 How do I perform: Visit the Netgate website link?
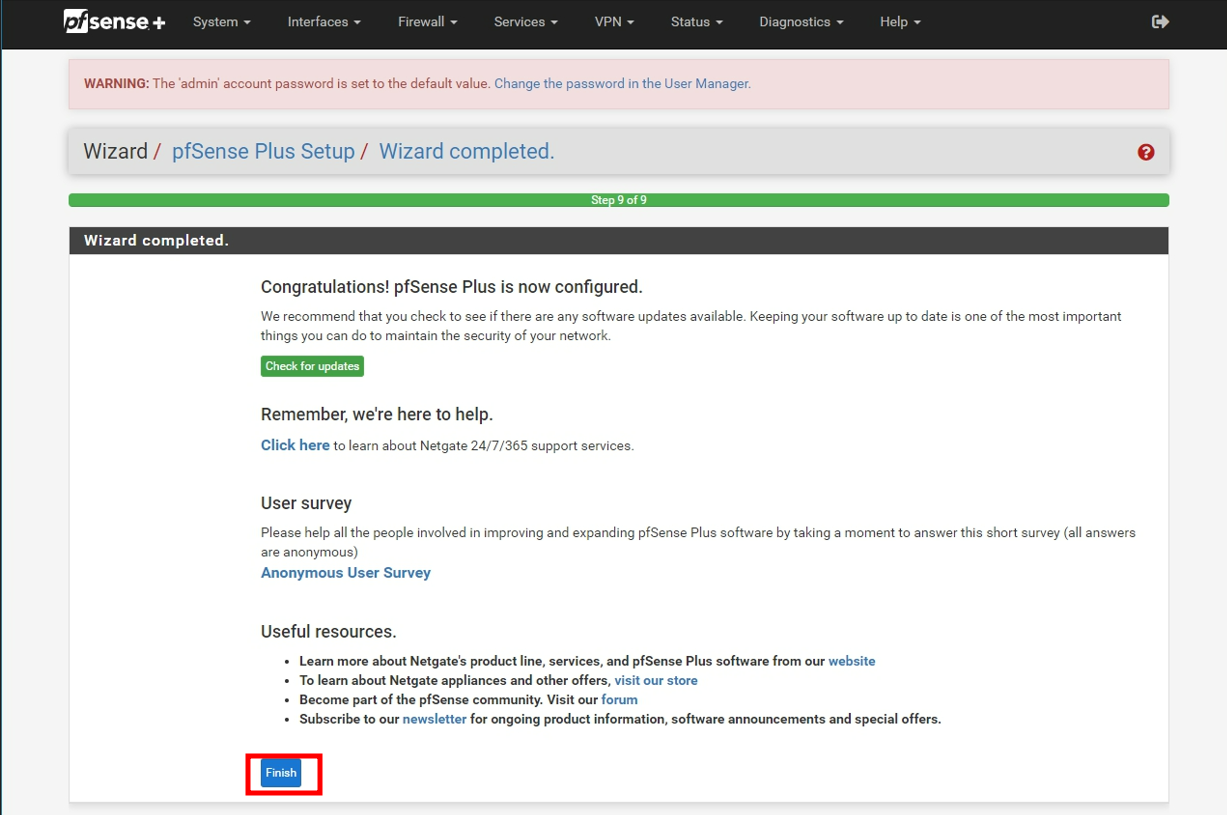pos(852,661)
